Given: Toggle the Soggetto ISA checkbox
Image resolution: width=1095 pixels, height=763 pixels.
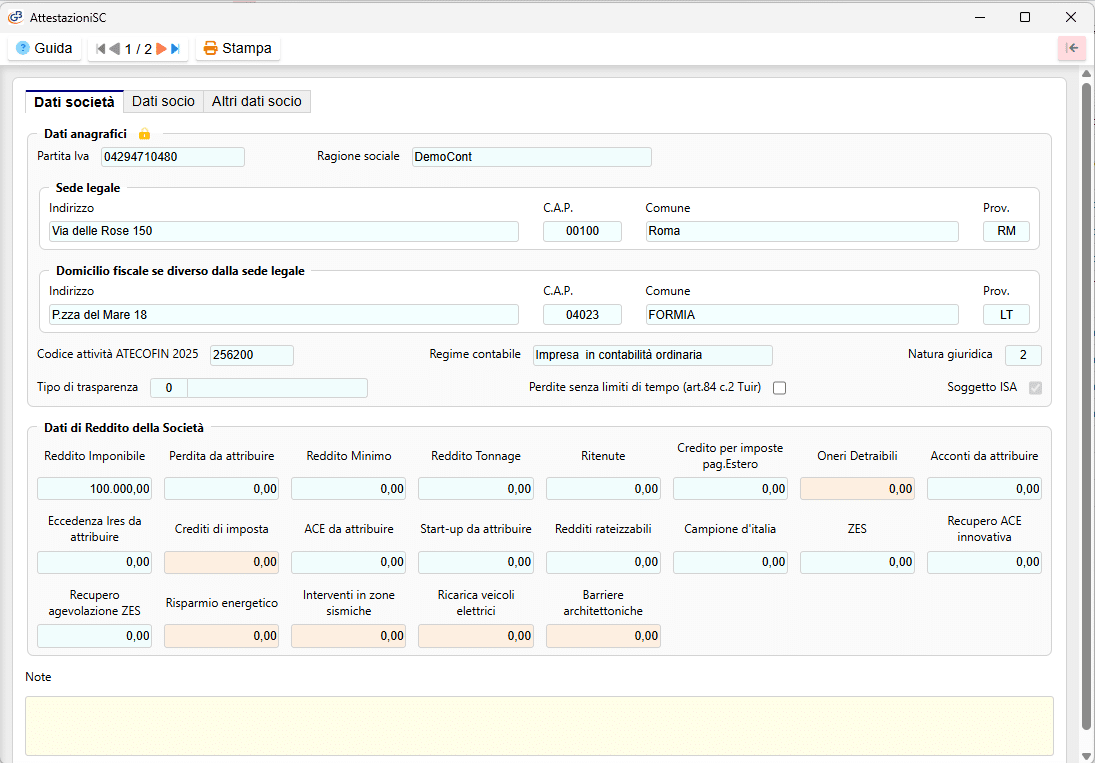Looking at the screenshot, I should (1035, 388).
